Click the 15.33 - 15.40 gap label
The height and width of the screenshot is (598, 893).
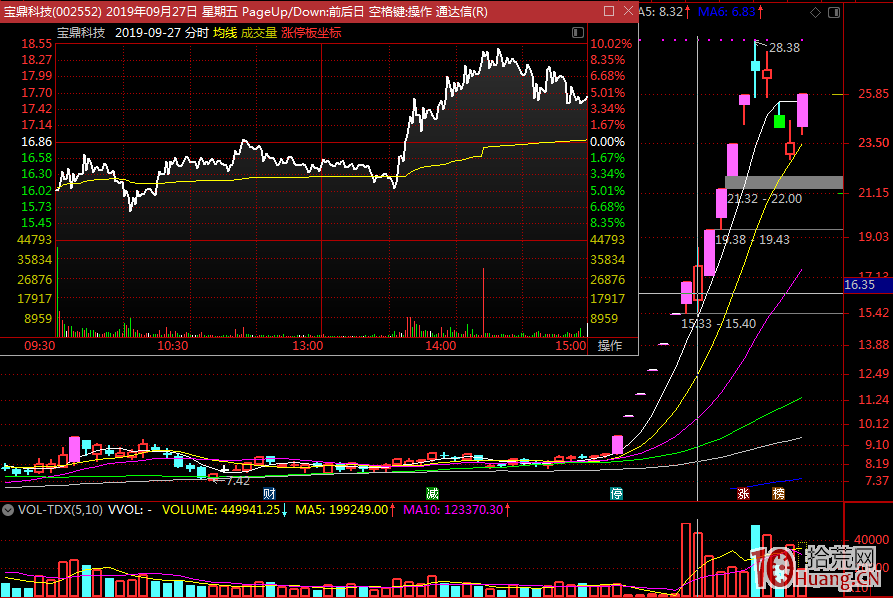[719, 323]
